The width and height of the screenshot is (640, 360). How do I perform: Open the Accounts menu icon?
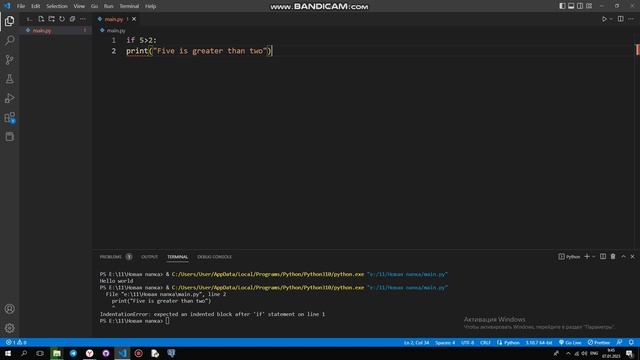[9, 309]
